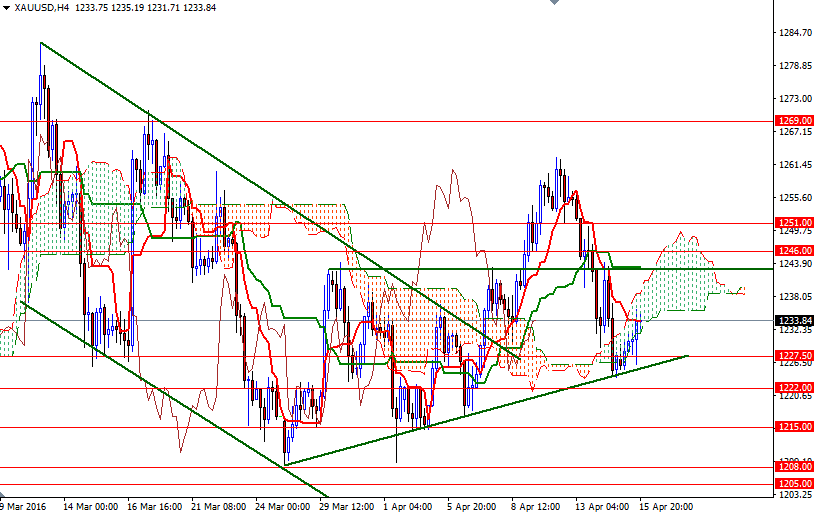814x514 pixels.
Task: Select the 1208.00 red level price label
Action: pos(794,467)
